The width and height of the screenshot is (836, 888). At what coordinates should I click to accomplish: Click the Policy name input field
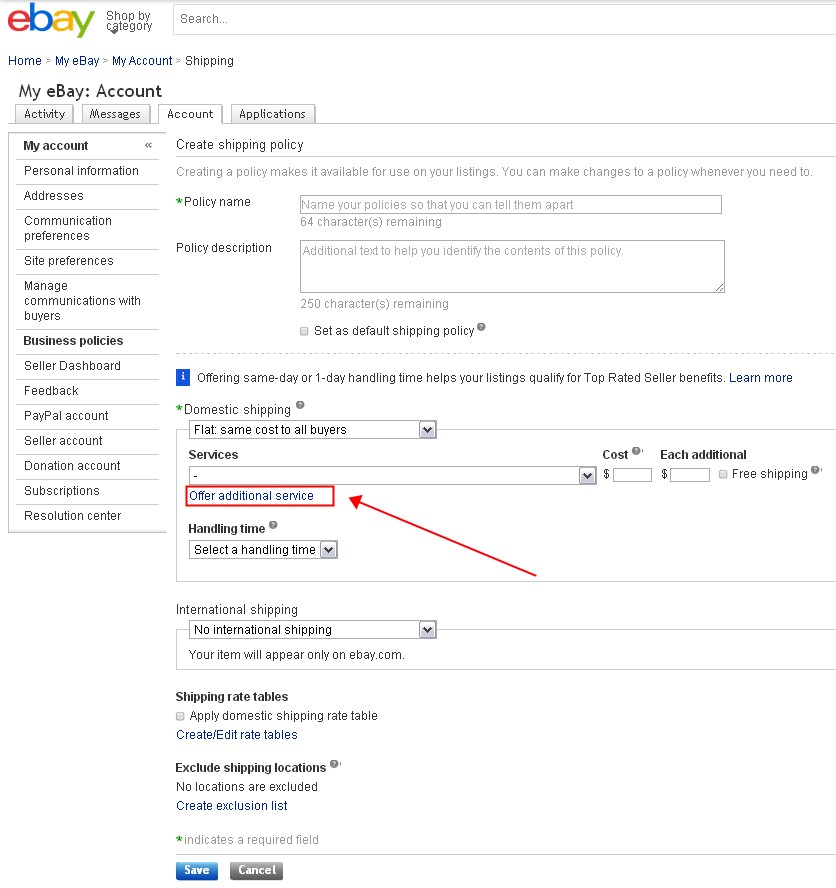tap(510, 204)
